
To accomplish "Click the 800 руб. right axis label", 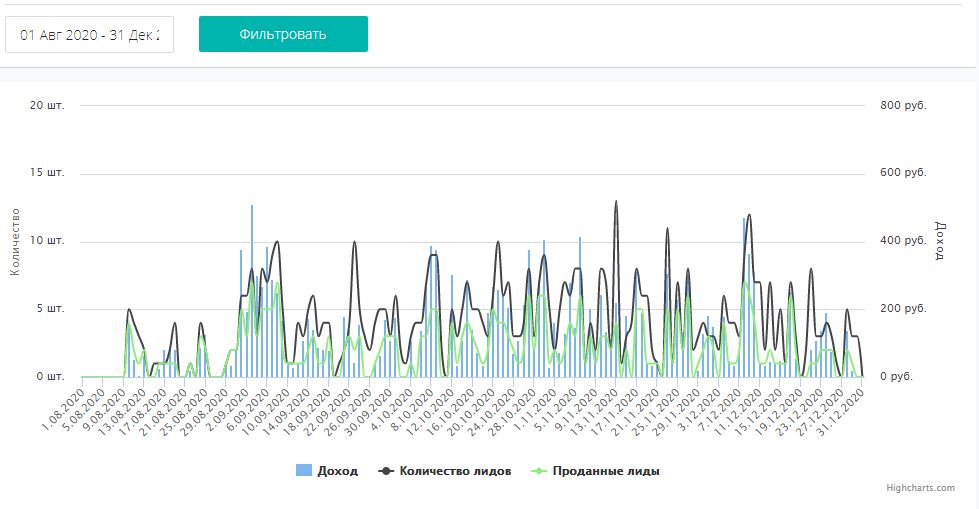I will point(903,105).
